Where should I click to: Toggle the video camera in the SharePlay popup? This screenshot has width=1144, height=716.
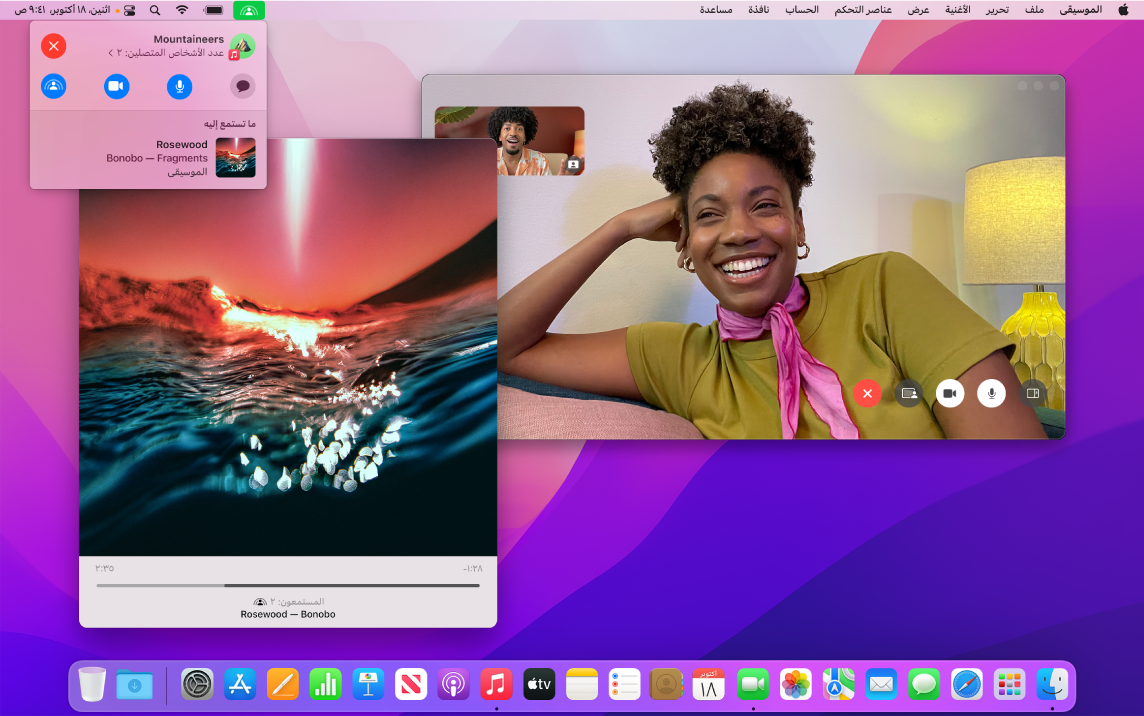coord(116,86)
